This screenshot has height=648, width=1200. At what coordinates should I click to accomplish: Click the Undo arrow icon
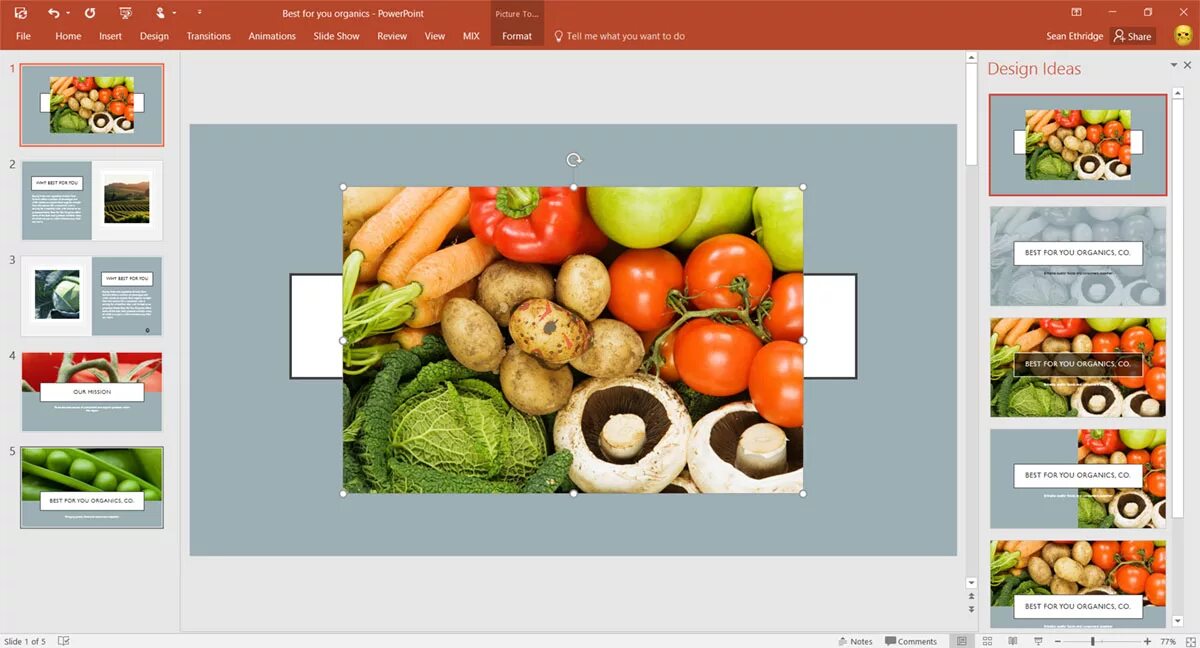[53, 13]
